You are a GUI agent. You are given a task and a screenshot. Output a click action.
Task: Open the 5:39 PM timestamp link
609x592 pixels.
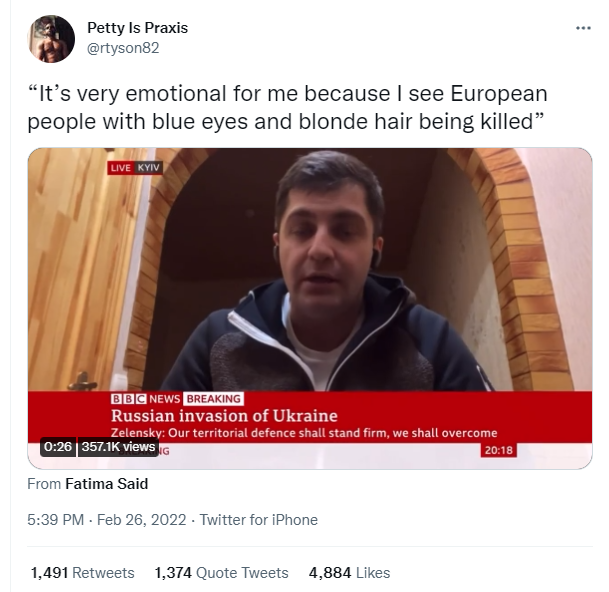coord(56,520)
